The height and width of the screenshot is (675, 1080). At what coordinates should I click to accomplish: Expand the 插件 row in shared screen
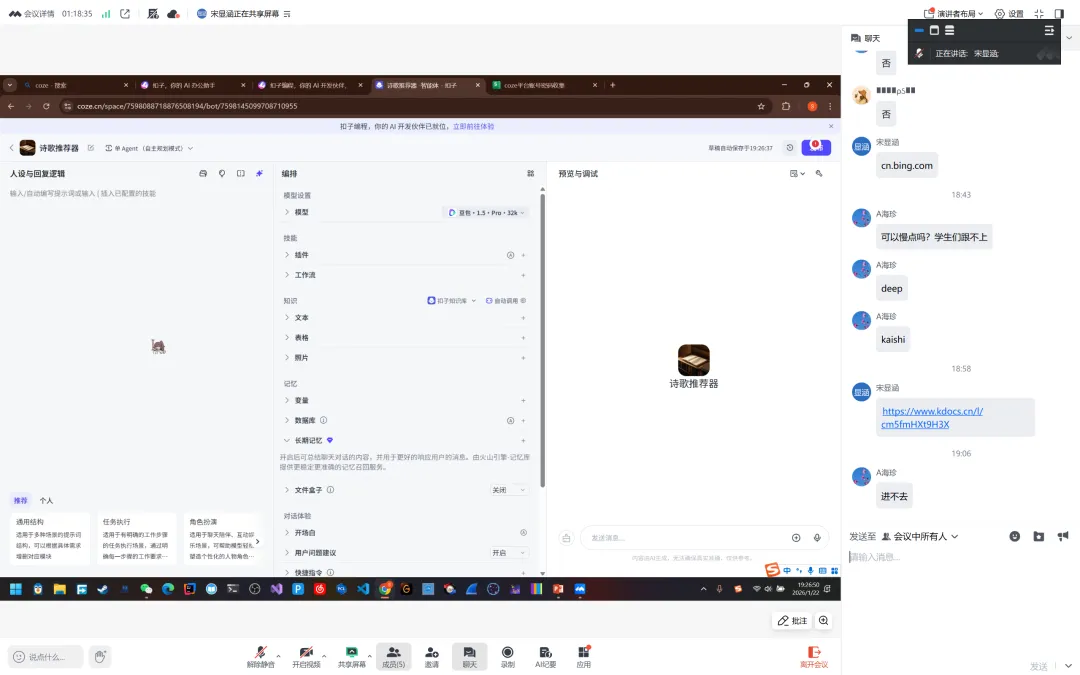click(x=287, y=255)
